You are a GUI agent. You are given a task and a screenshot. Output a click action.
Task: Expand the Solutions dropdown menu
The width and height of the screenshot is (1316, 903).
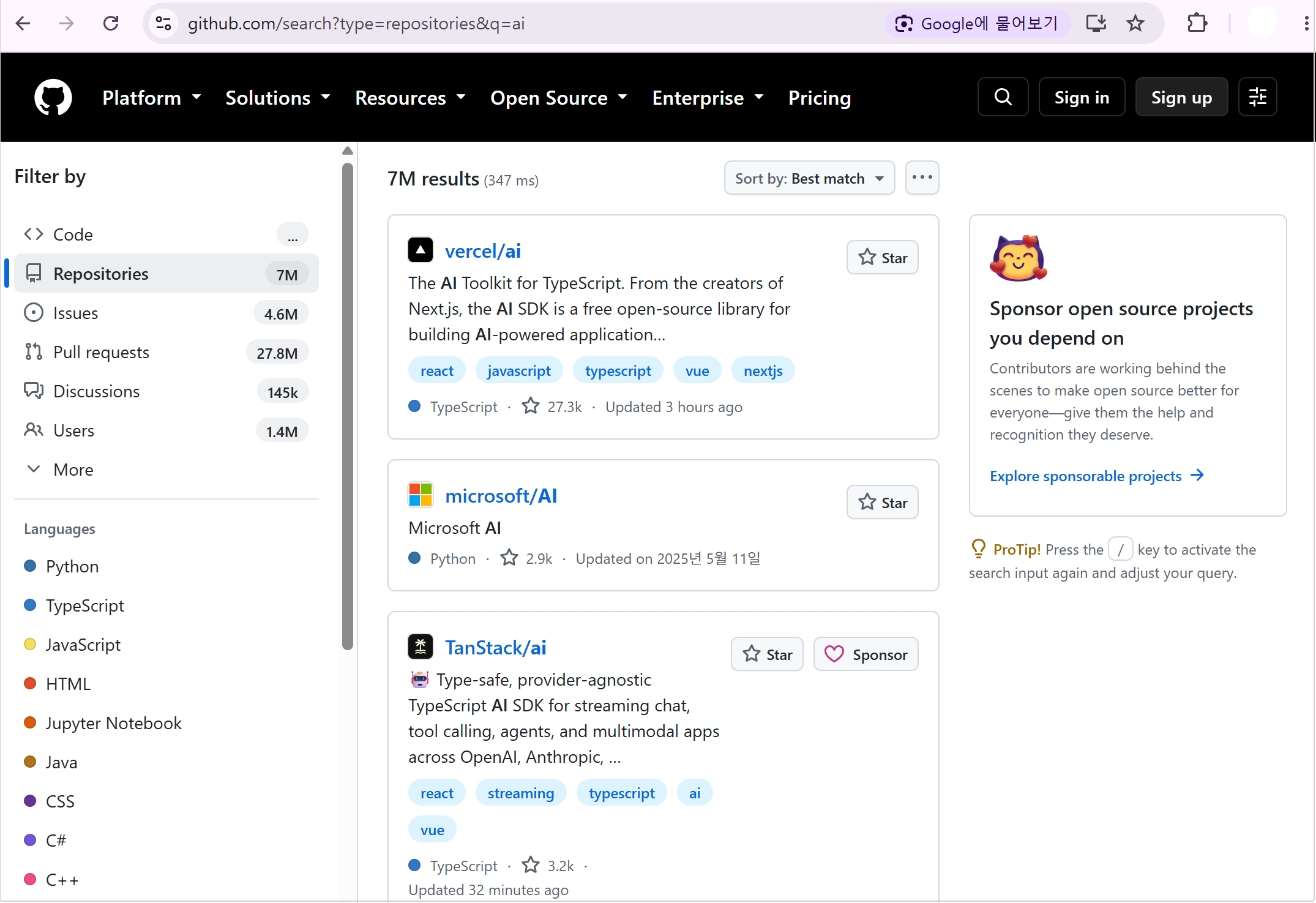(278, 98)
